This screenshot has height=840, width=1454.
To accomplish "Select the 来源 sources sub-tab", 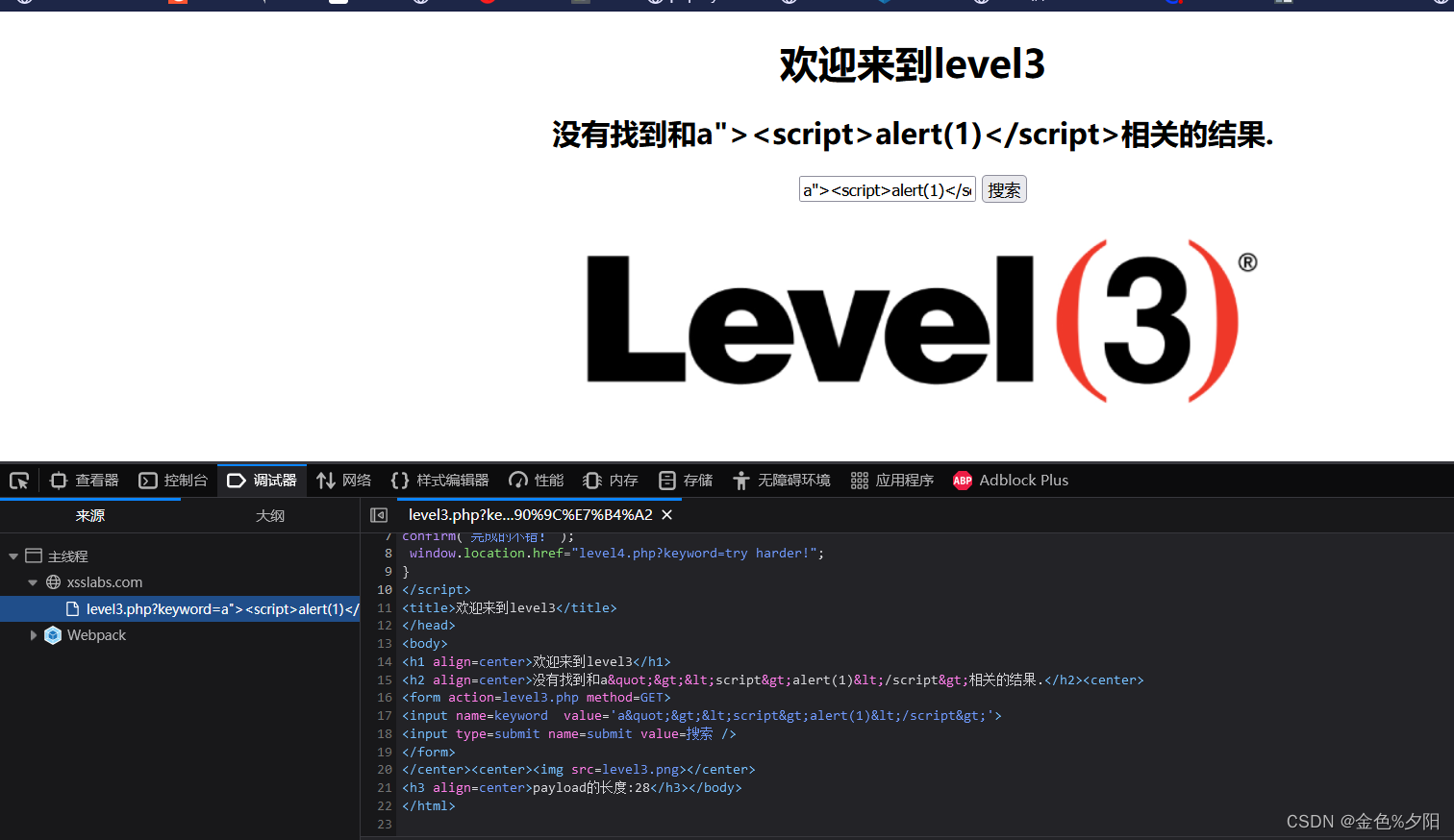I will coord(90,516).
